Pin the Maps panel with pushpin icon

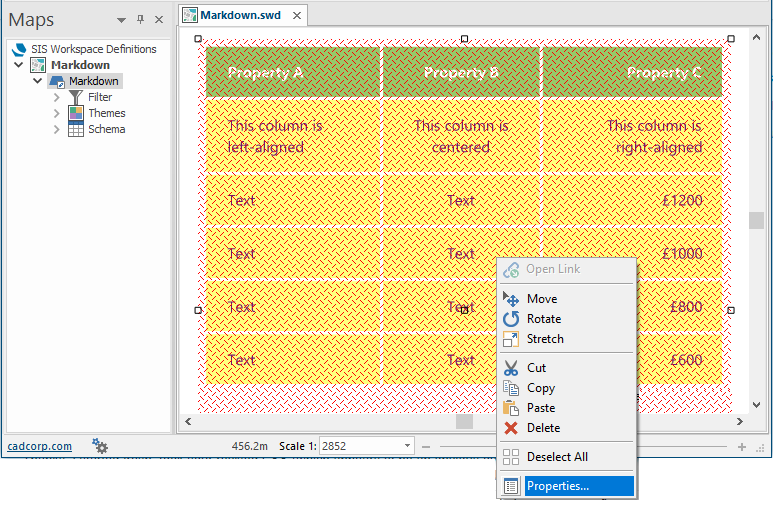(140, 19)
